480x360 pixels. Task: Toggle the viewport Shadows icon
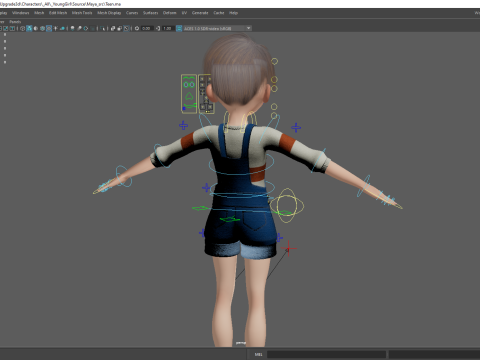62,28
